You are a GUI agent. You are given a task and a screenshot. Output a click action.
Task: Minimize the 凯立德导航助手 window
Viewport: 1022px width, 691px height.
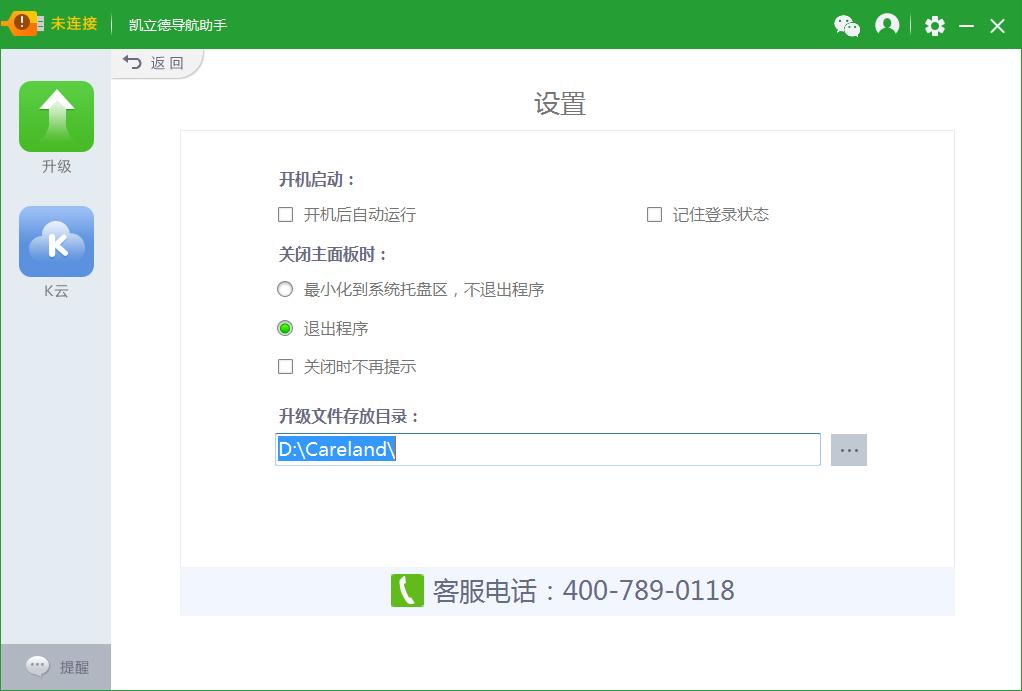click(967, 26)
